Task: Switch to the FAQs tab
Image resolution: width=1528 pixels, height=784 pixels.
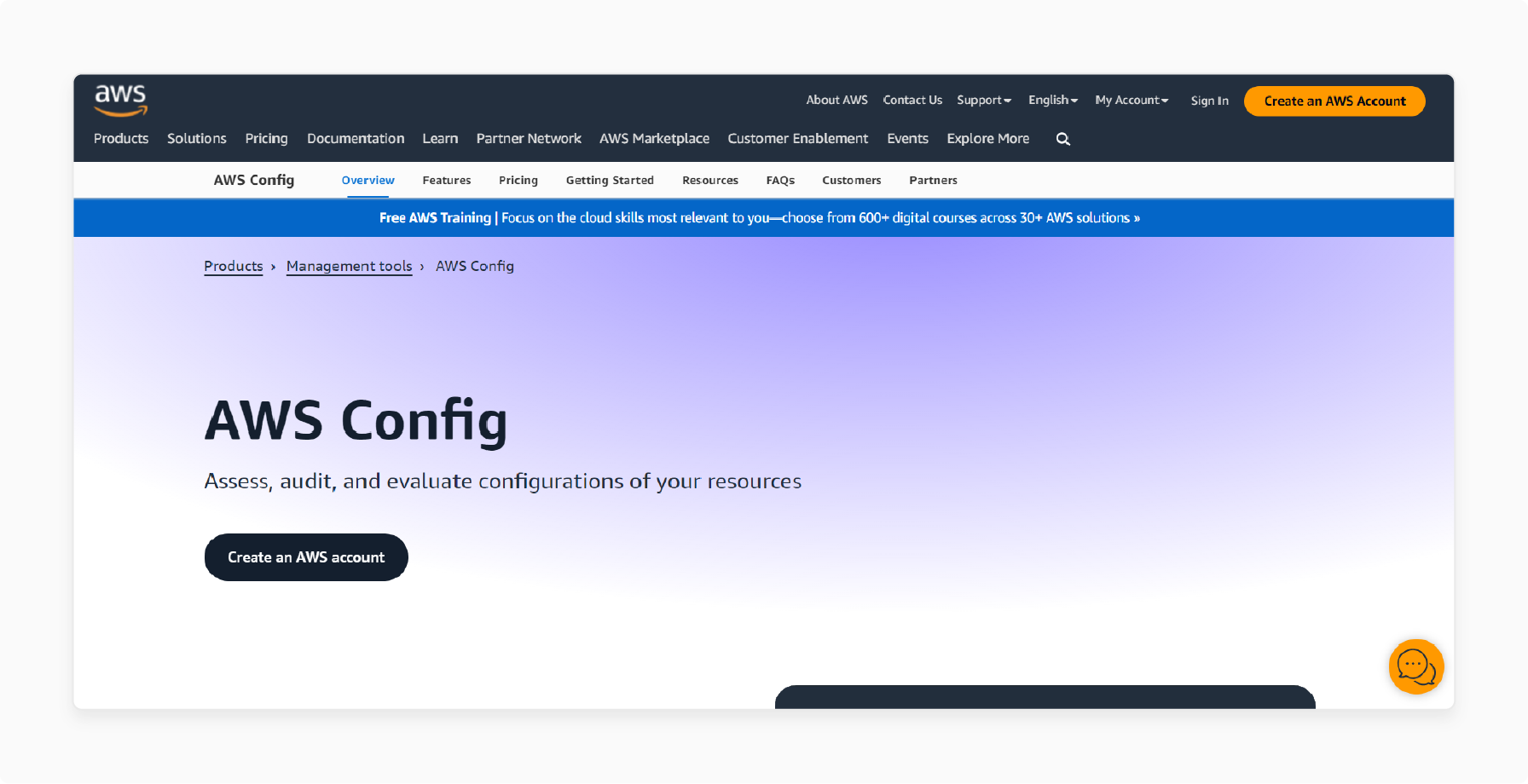Action: click(x=780, y=181)
